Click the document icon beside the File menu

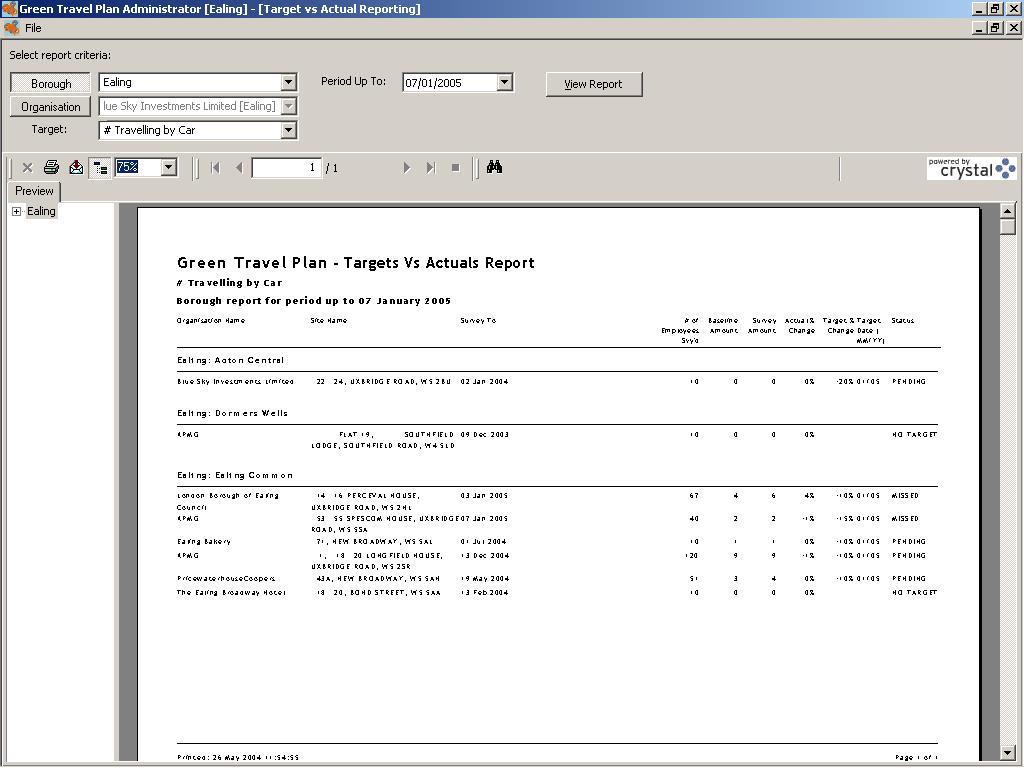(12, 28)
